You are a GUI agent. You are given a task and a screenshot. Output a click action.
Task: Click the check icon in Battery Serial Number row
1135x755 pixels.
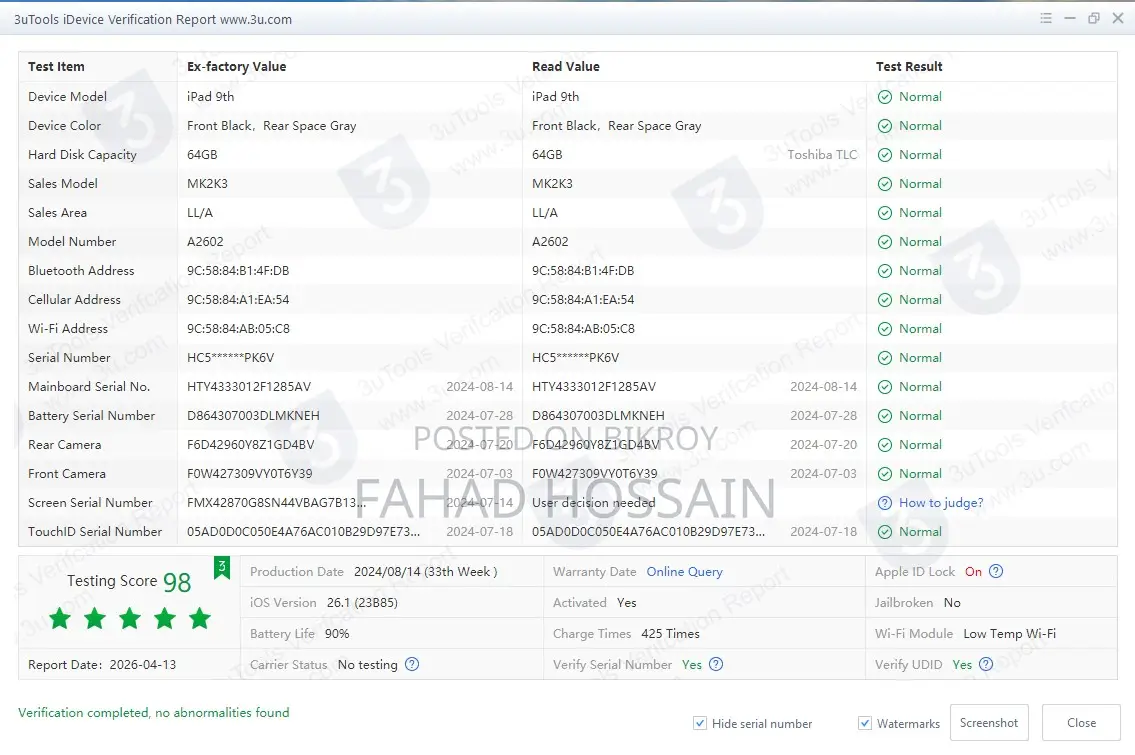pos(885,416)
